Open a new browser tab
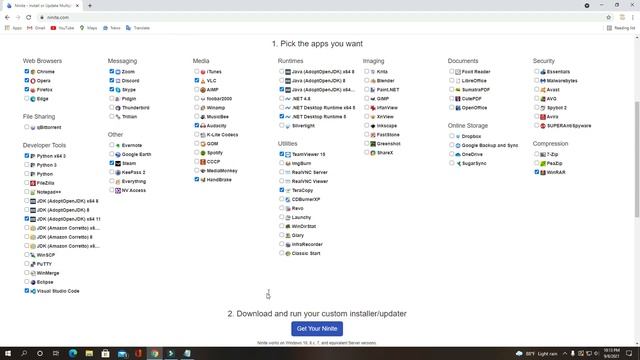 (90, 6)
